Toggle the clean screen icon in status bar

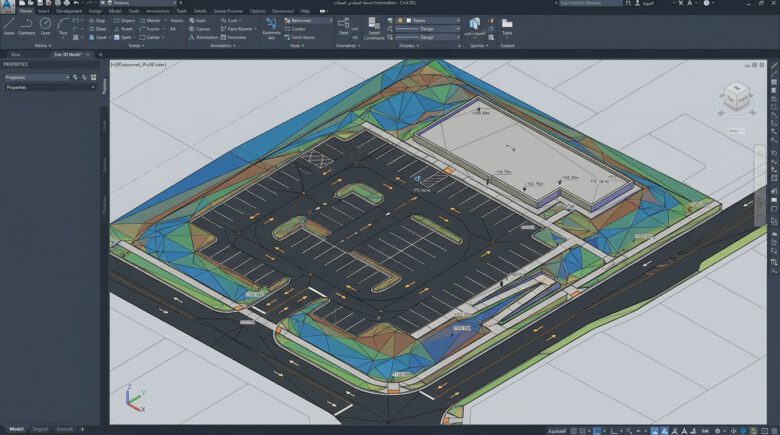point(765,431)
